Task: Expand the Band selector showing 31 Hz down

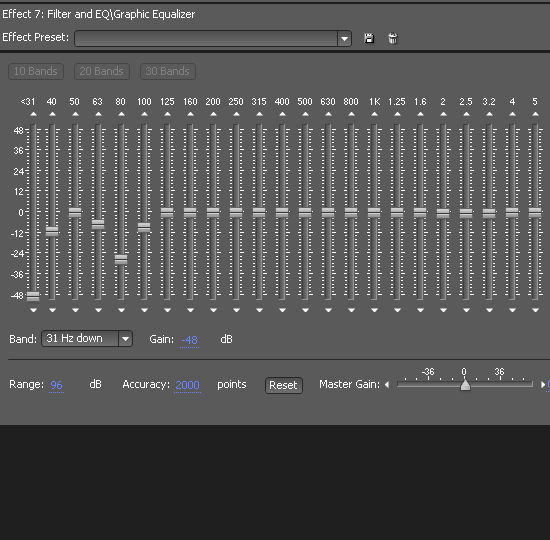Action: click(125, 339)
